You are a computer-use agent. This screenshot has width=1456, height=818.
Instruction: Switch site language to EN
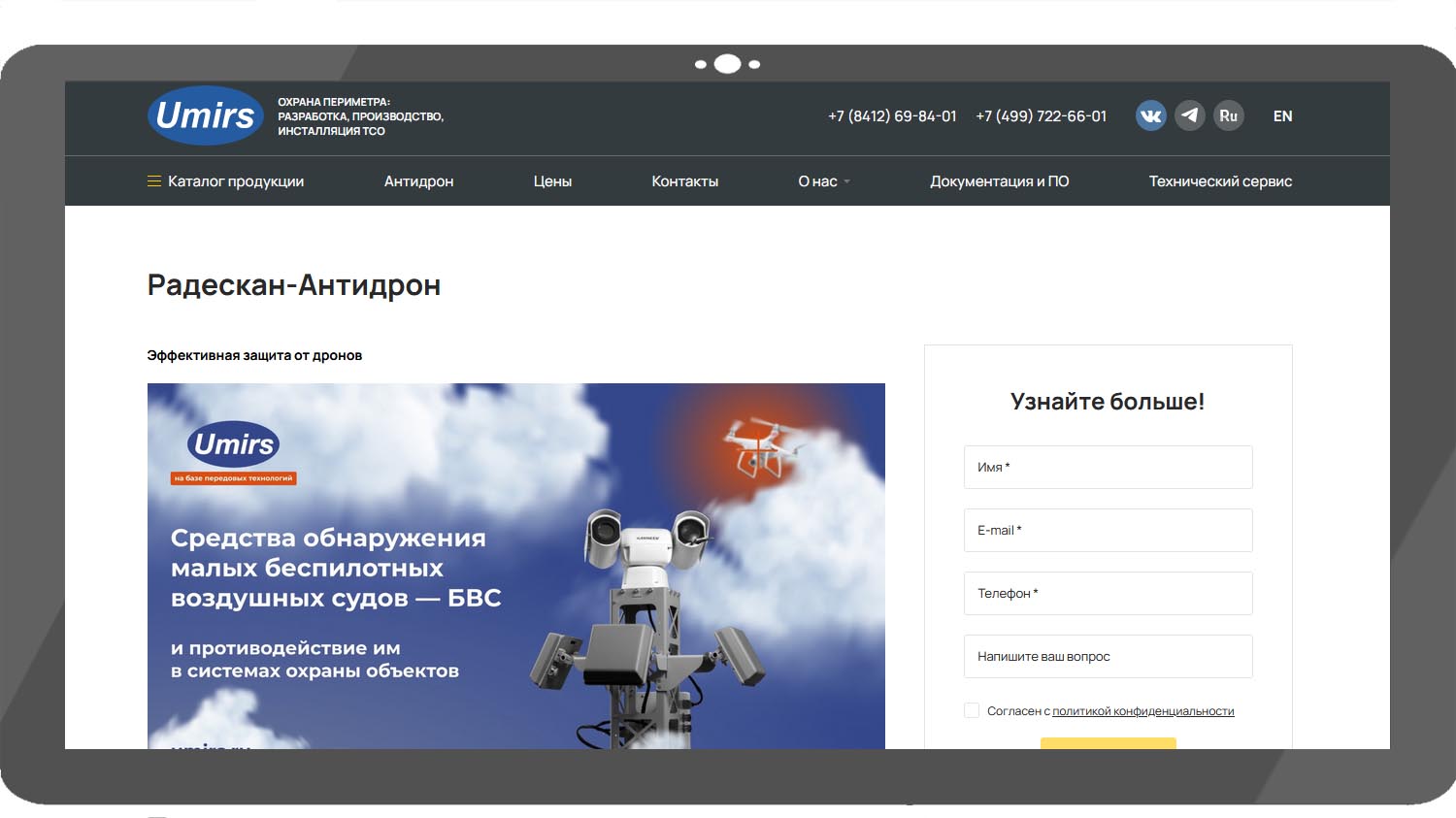point(1282,116)
